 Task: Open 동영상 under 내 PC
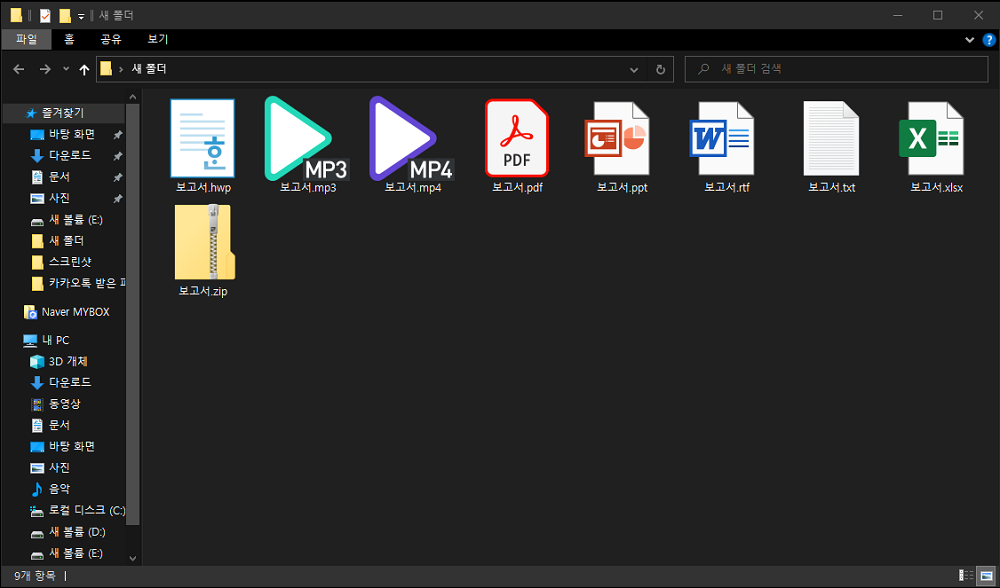[x=64, y=404]
